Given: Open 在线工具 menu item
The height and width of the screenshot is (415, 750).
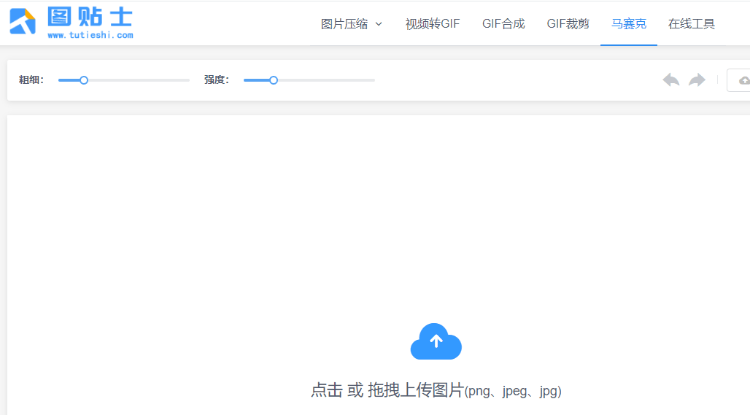Looking at the screenshot, I should [691, 24].
